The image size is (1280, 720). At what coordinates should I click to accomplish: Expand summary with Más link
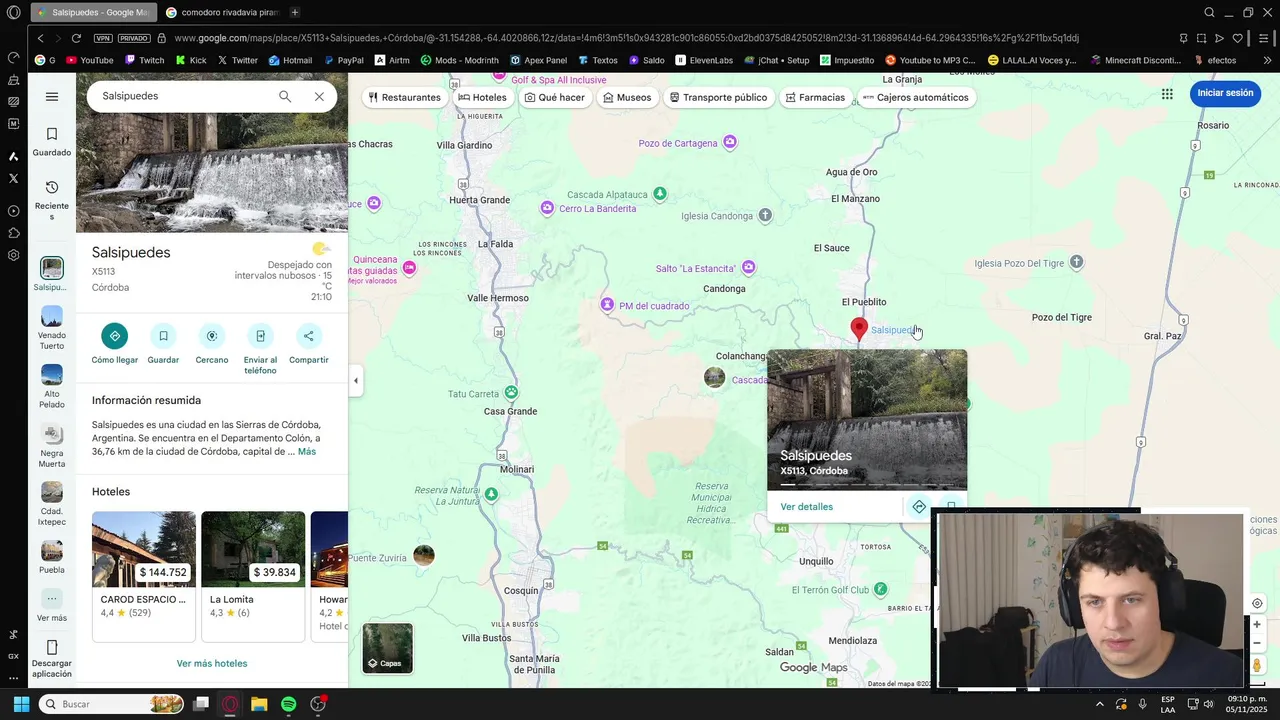click(306, 452)
